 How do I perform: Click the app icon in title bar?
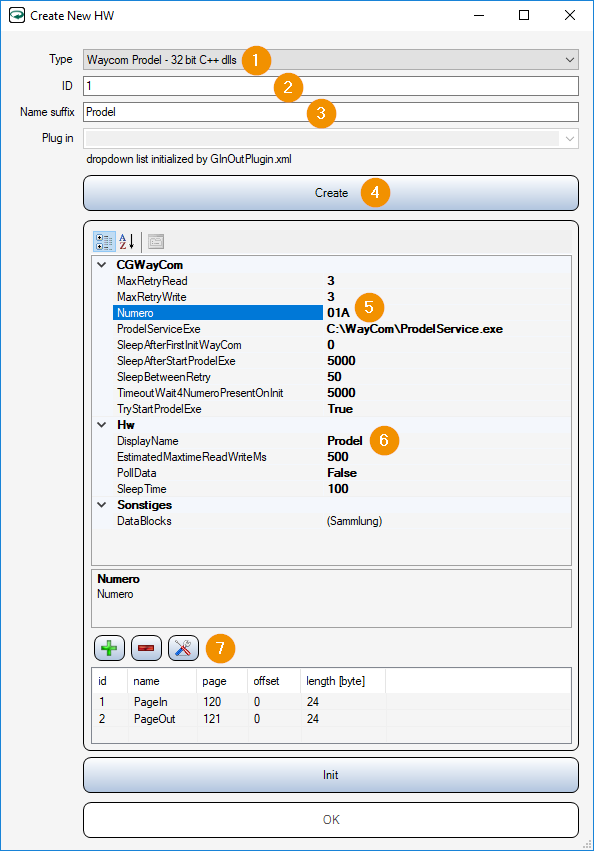click(17, 15)
